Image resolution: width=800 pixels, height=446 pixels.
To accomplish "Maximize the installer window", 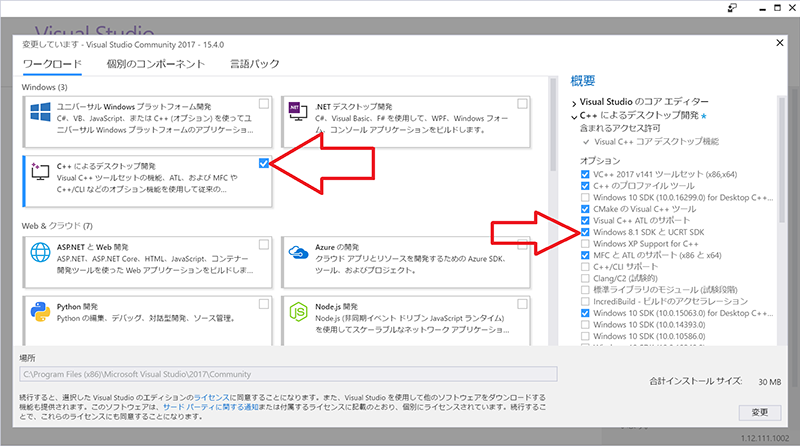I will [778, 8].
